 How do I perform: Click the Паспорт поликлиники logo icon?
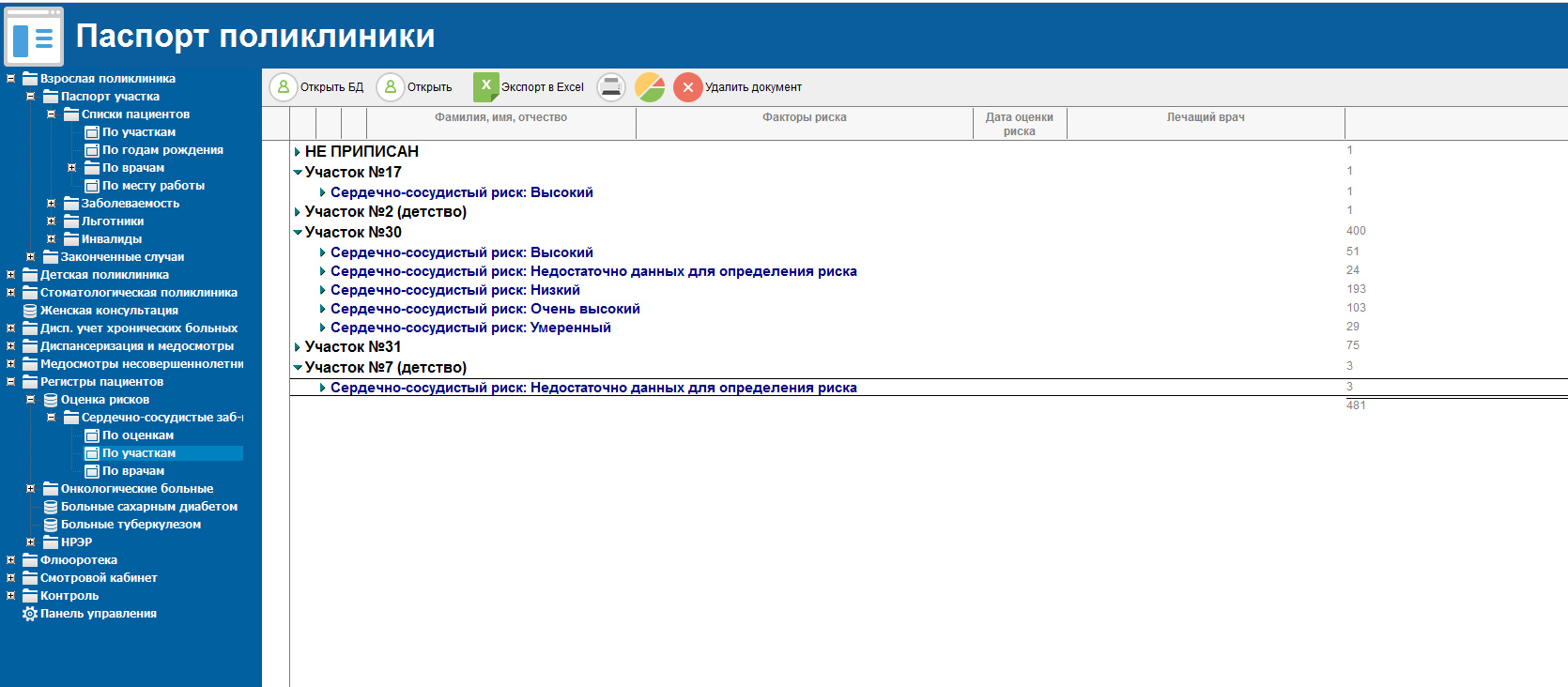(x=34, y=37)
